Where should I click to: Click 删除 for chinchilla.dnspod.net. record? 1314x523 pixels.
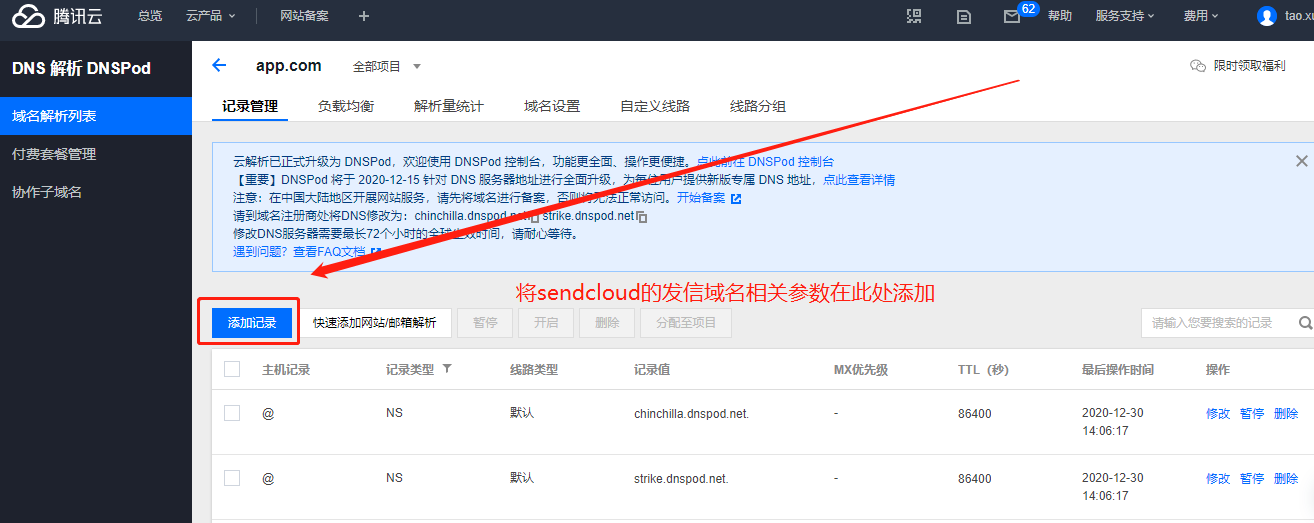[1286, 413]
